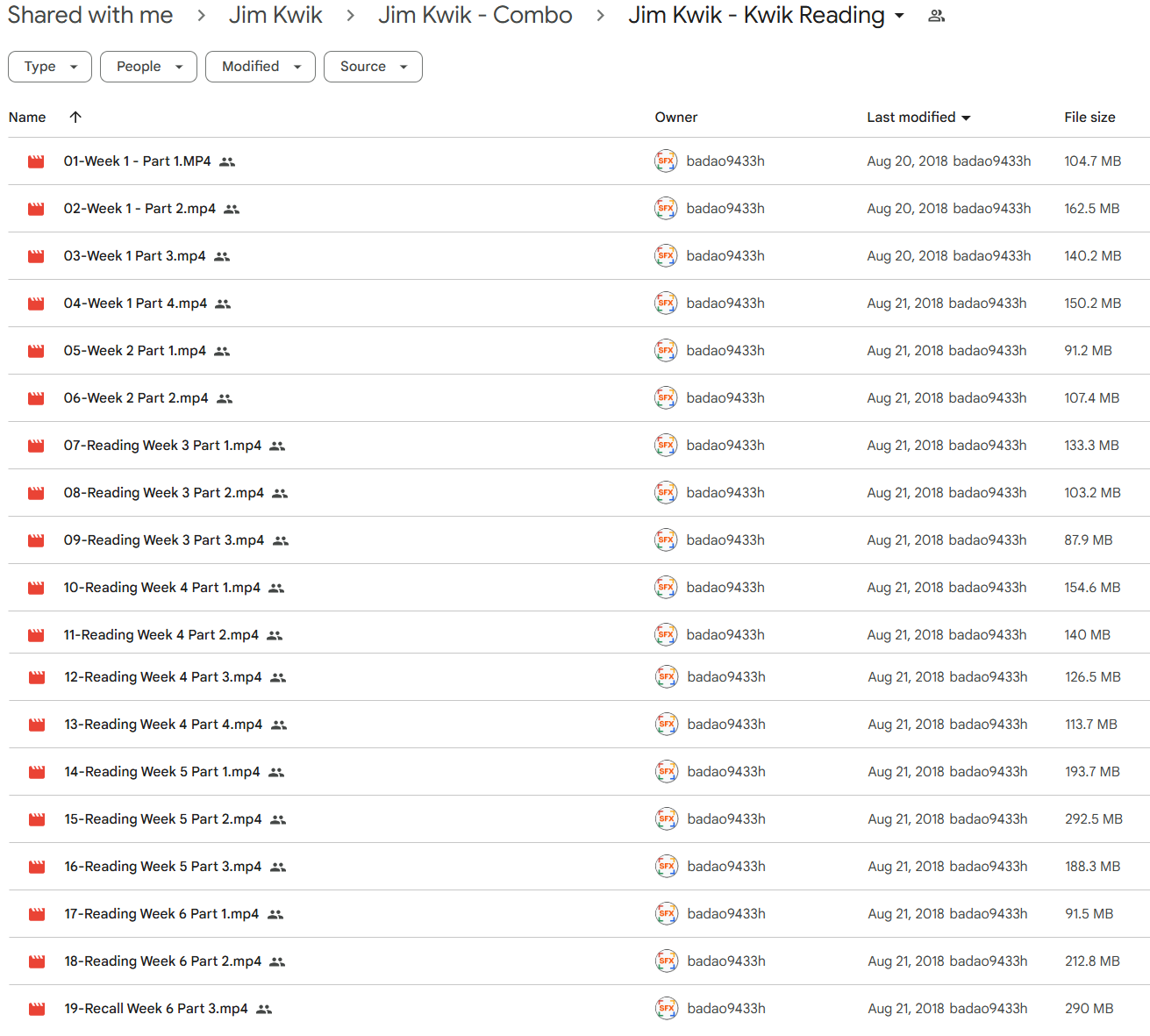Click the 292.5 MB file size value
This screenshot has width=1150, height=1036.
pos(1094,818)
